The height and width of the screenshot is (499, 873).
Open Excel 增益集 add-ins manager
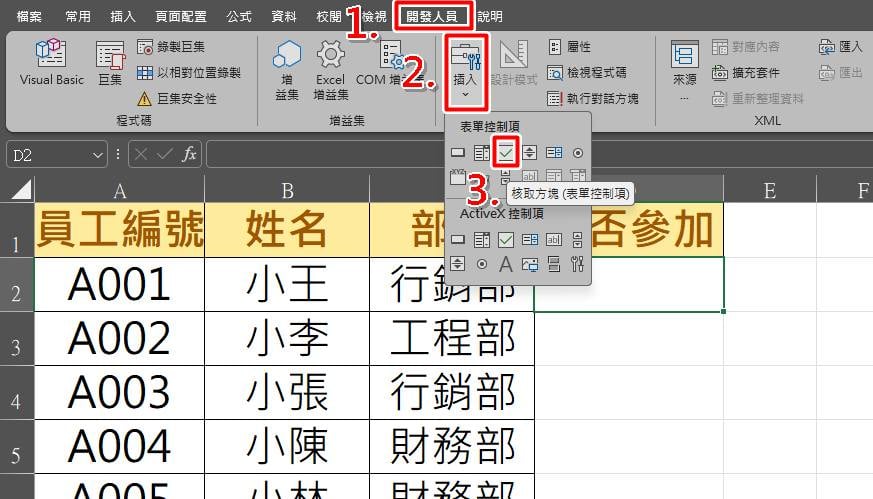point(331,70)
